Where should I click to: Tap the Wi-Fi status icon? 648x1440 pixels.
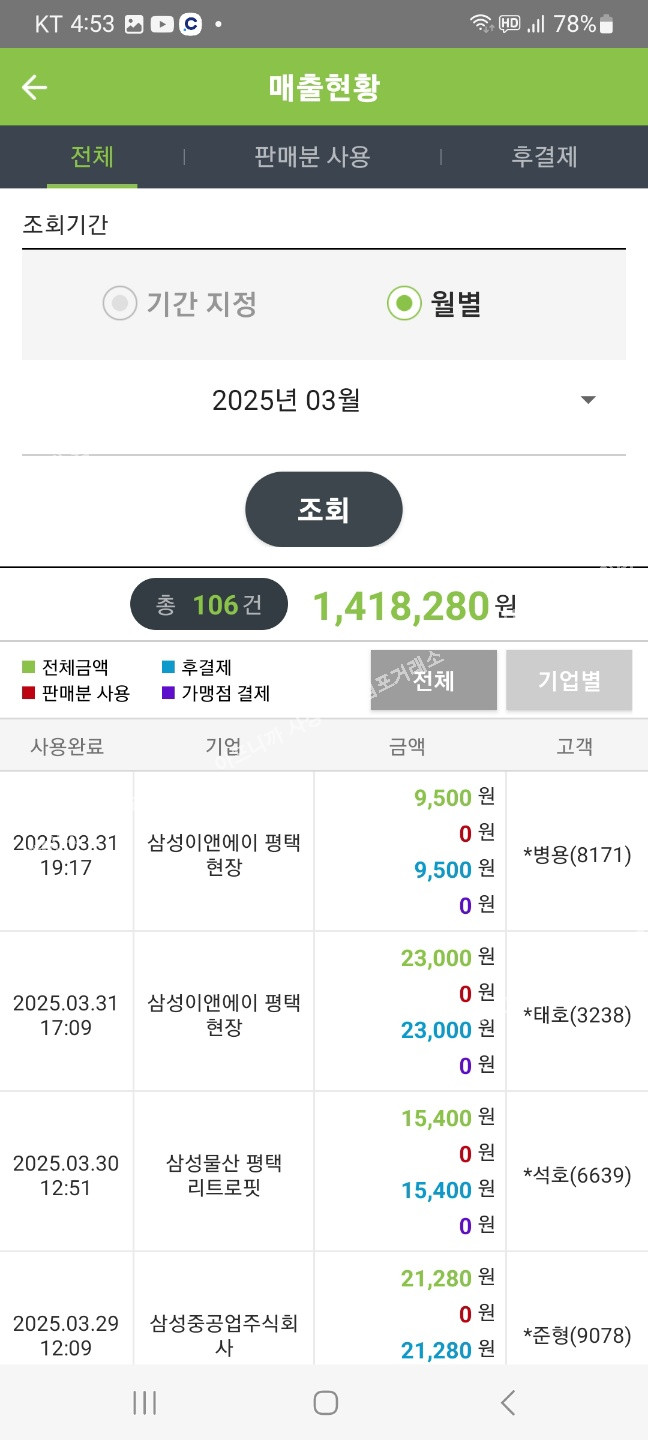[x=481, y=24]
